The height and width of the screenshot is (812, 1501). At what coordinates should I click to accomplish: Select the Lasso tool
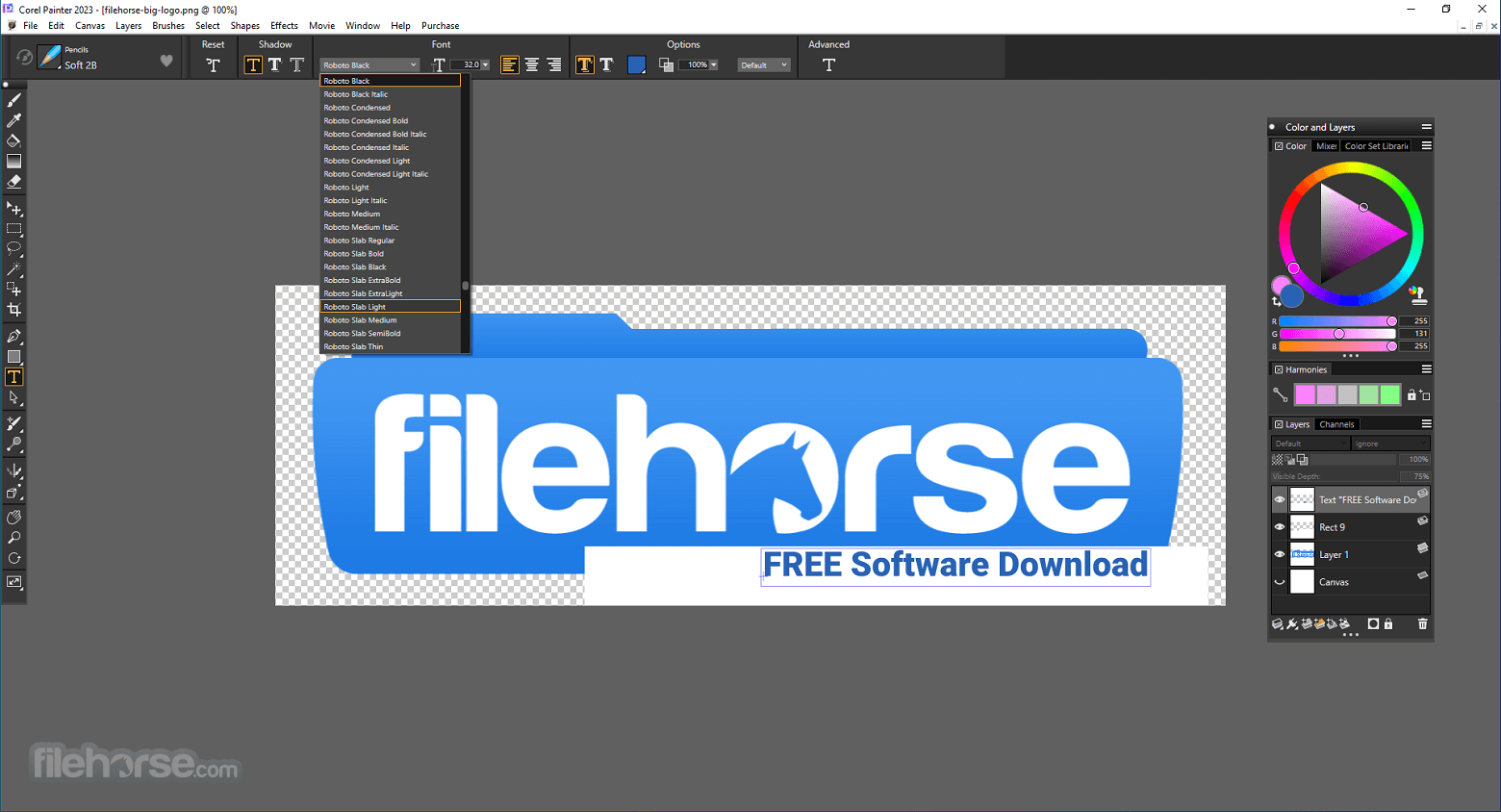(x=14, y=248)
